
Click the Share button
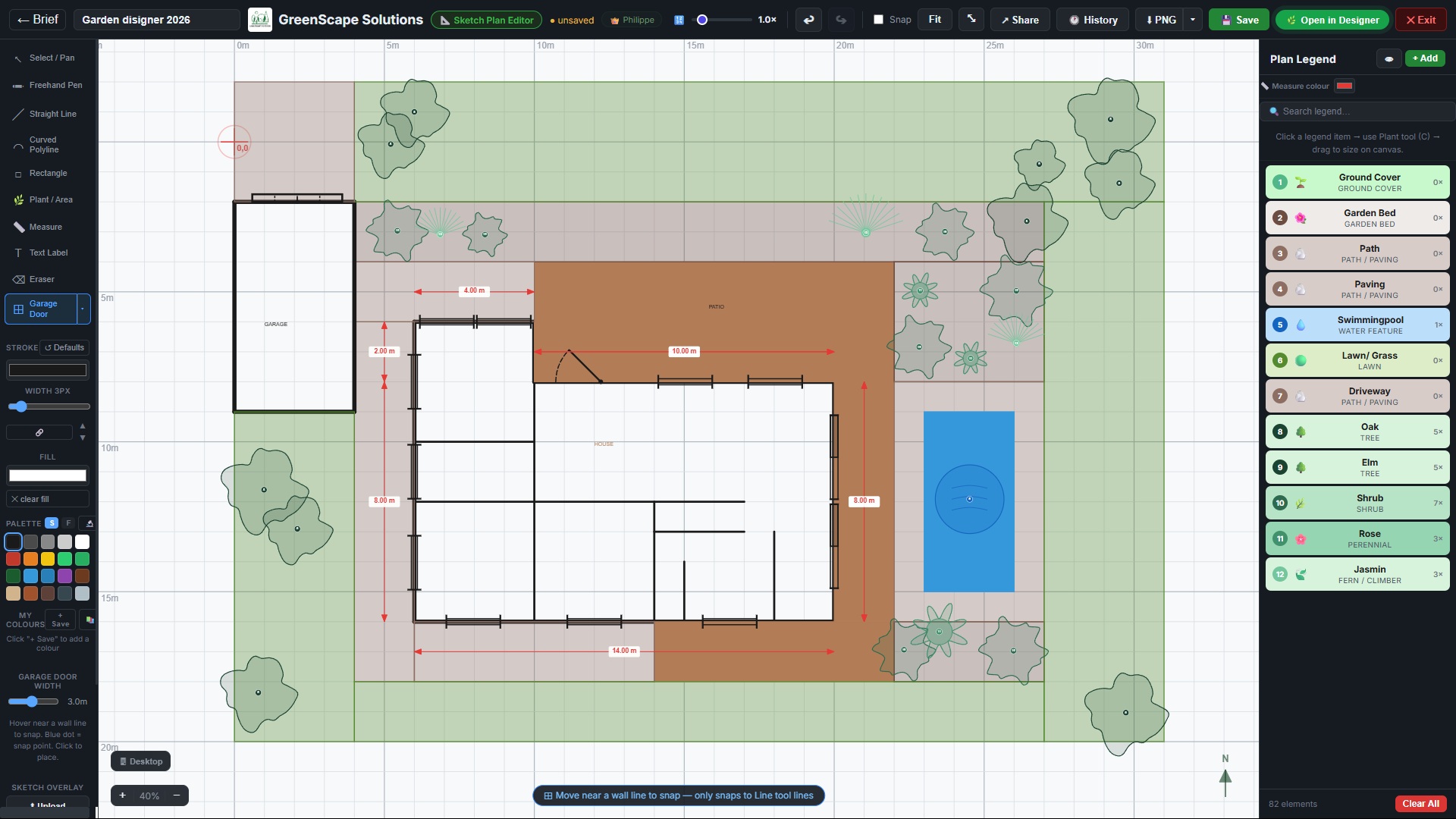click(1020, 20)
